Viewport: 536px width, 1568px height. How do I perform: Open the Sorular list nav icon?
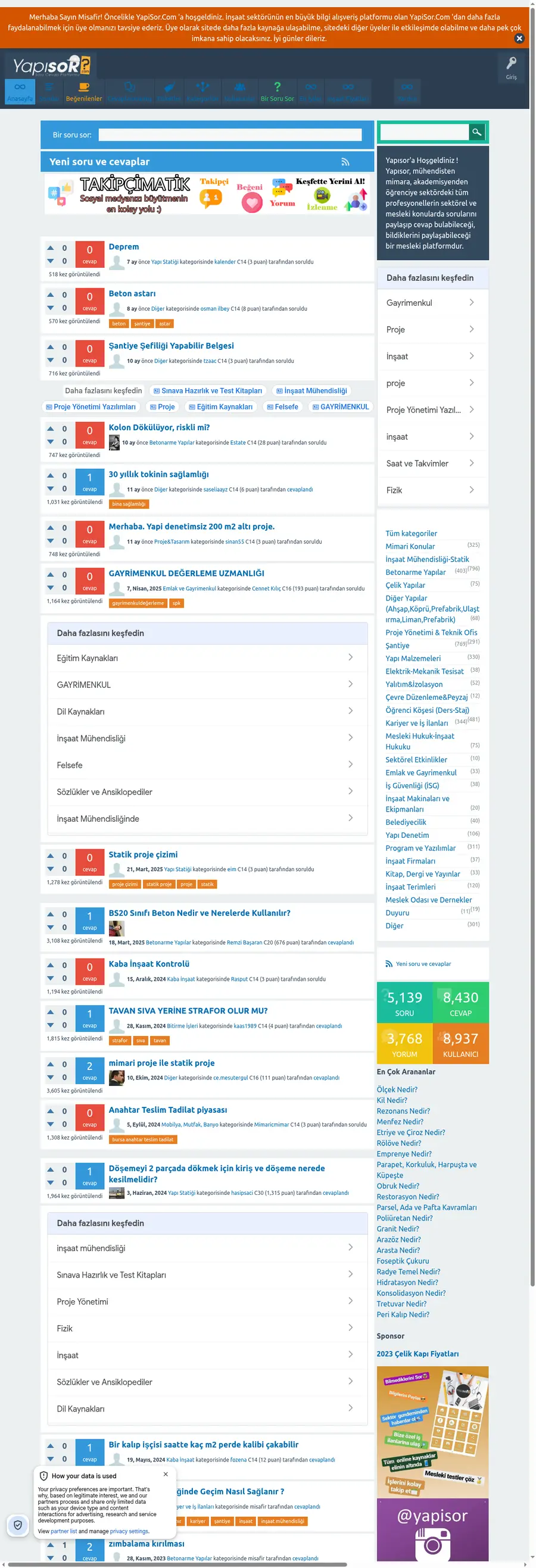(49, 91)
